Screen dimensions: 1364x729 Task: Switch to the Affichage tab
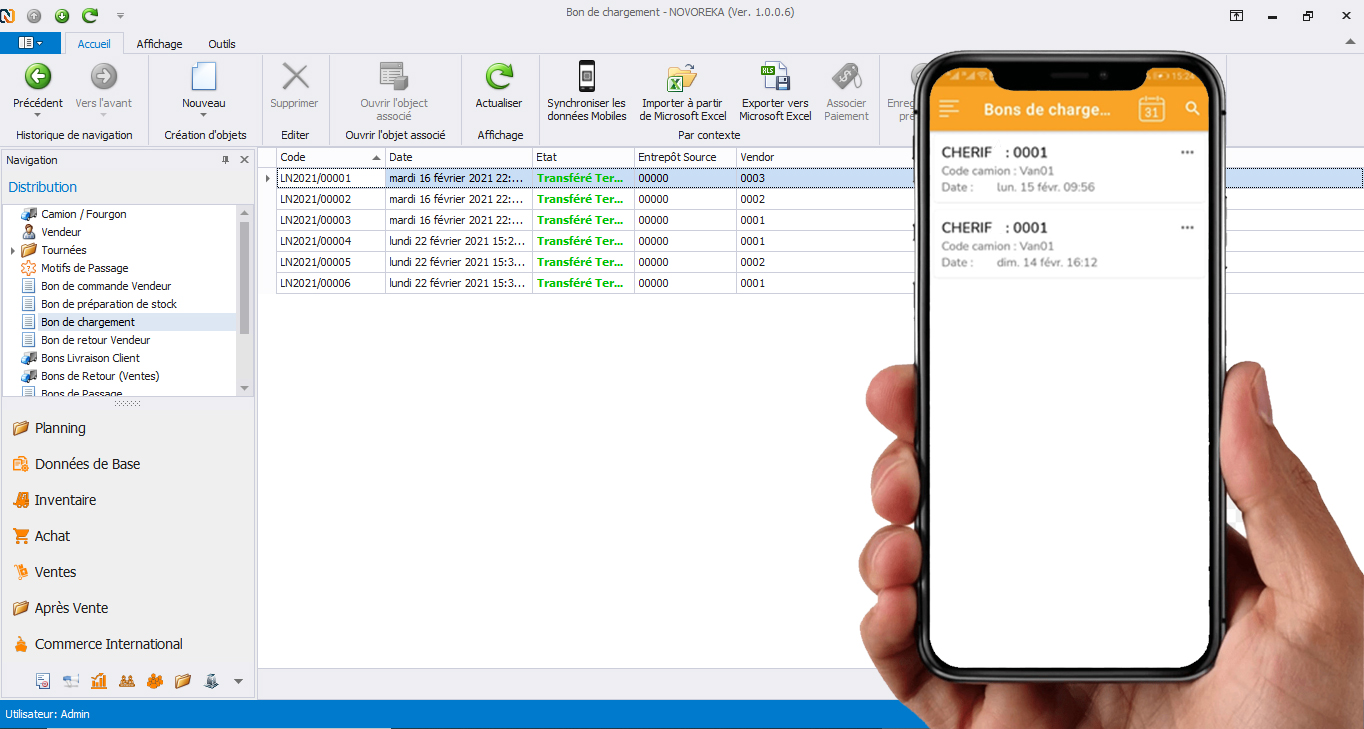[159, 44]
